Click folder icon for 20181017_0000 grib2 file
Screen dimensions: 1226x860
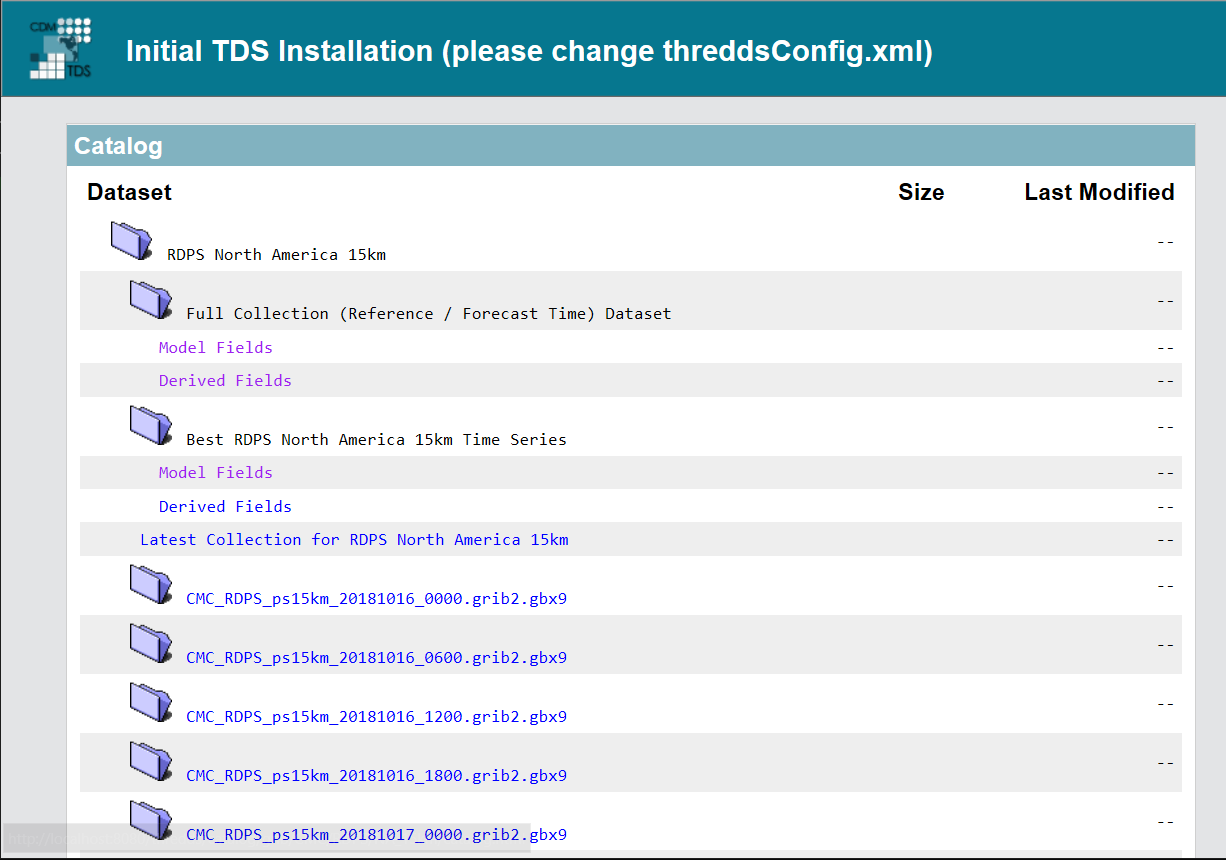151,820
